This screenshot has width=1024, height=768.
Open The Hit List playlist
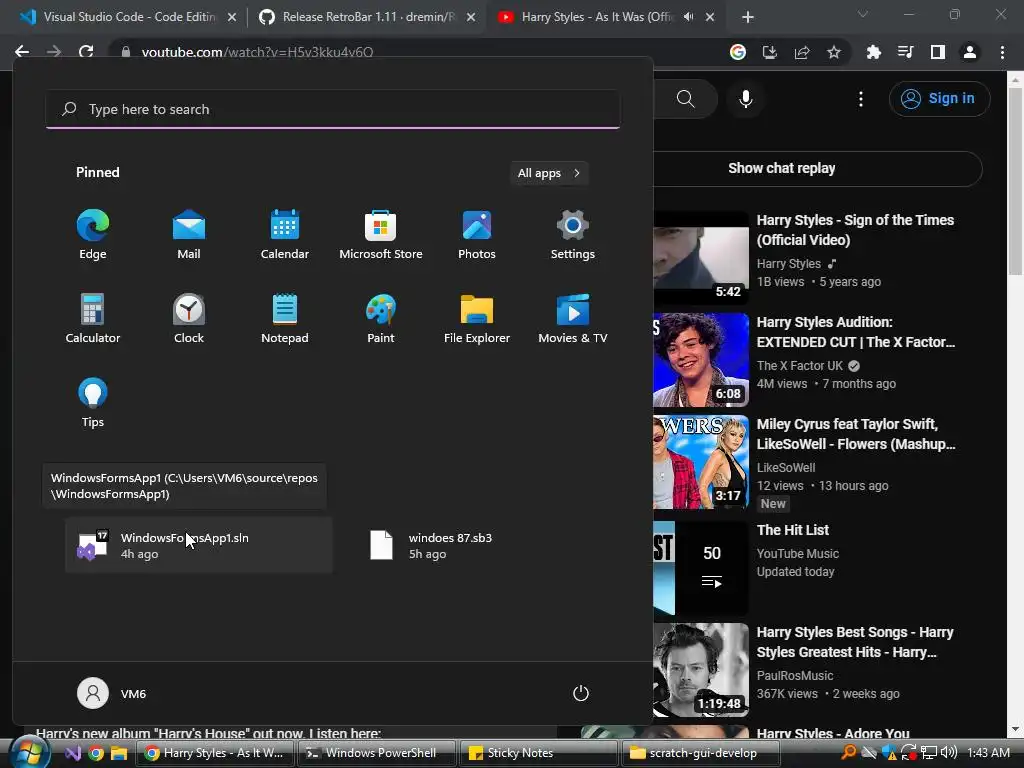tap(792, 530)
